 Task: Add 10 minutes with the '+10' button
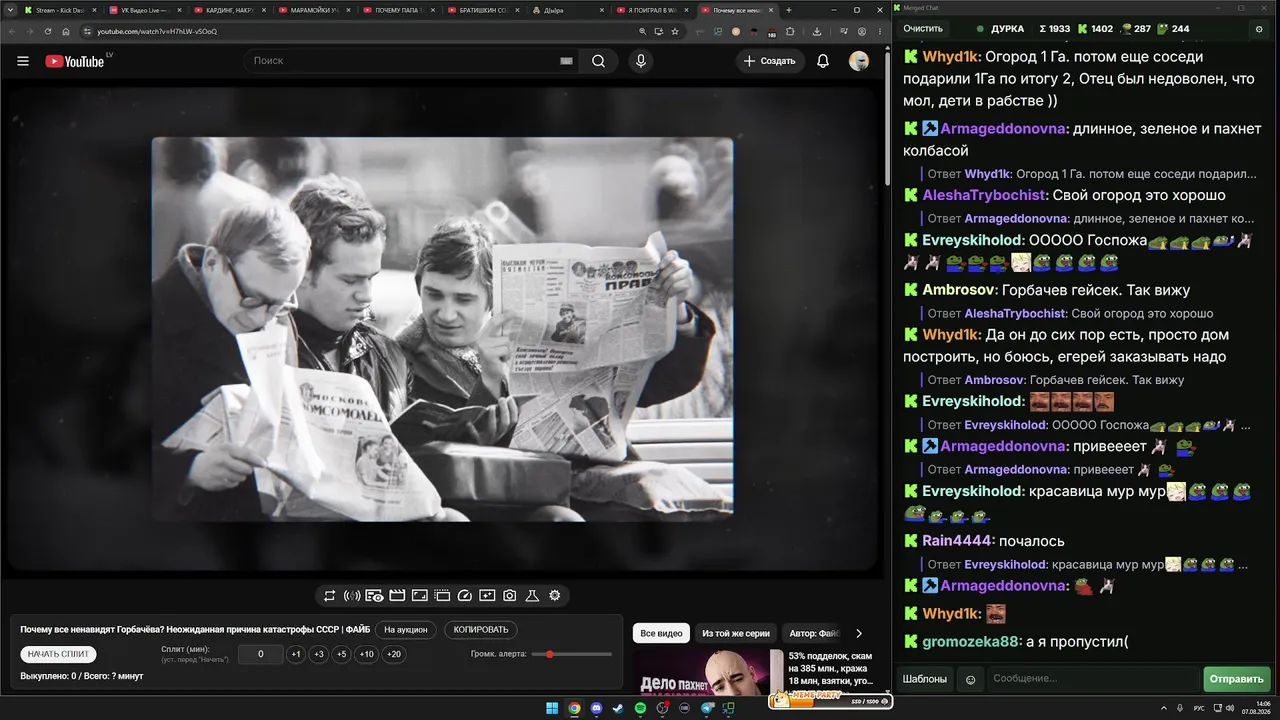[367, 654]
